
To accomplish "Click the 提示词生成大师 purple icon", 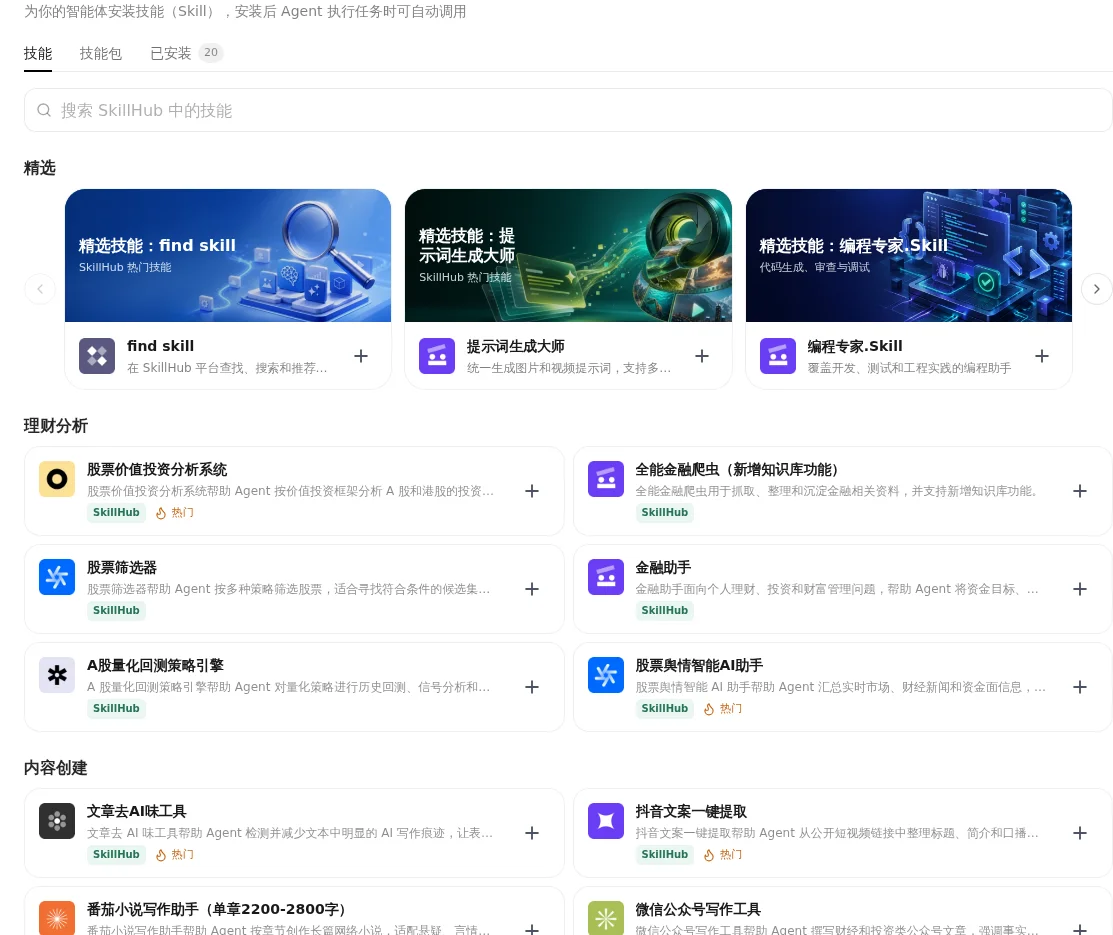I will coord(437,356).
